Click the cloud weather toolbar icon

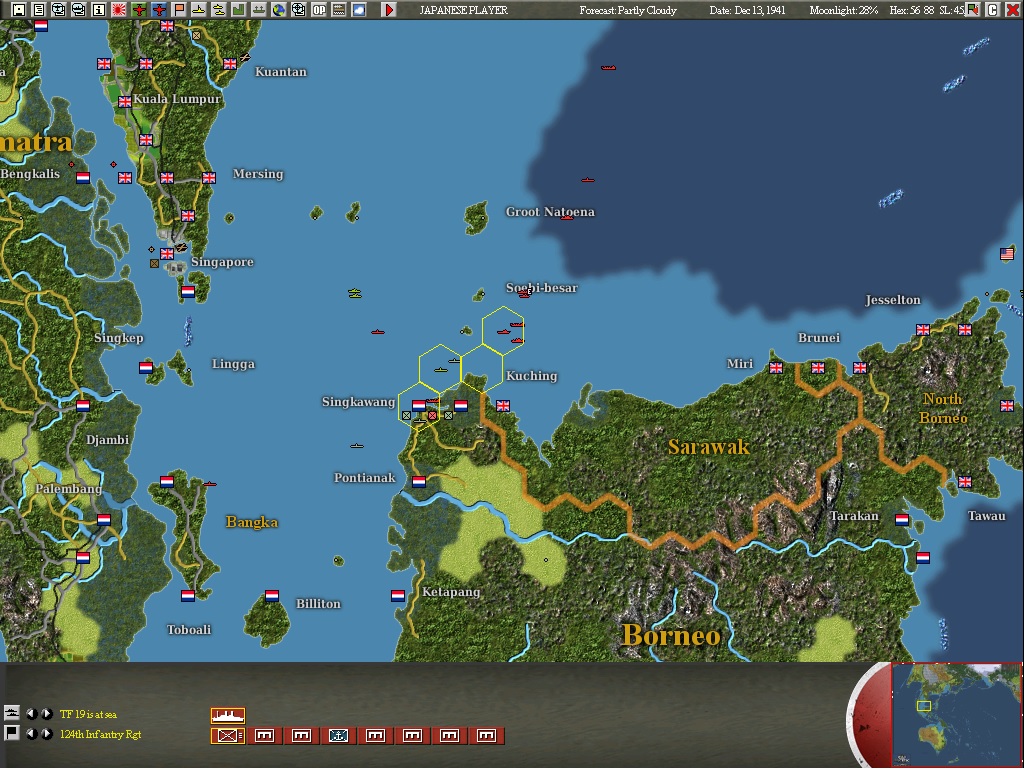click(359, 10)
